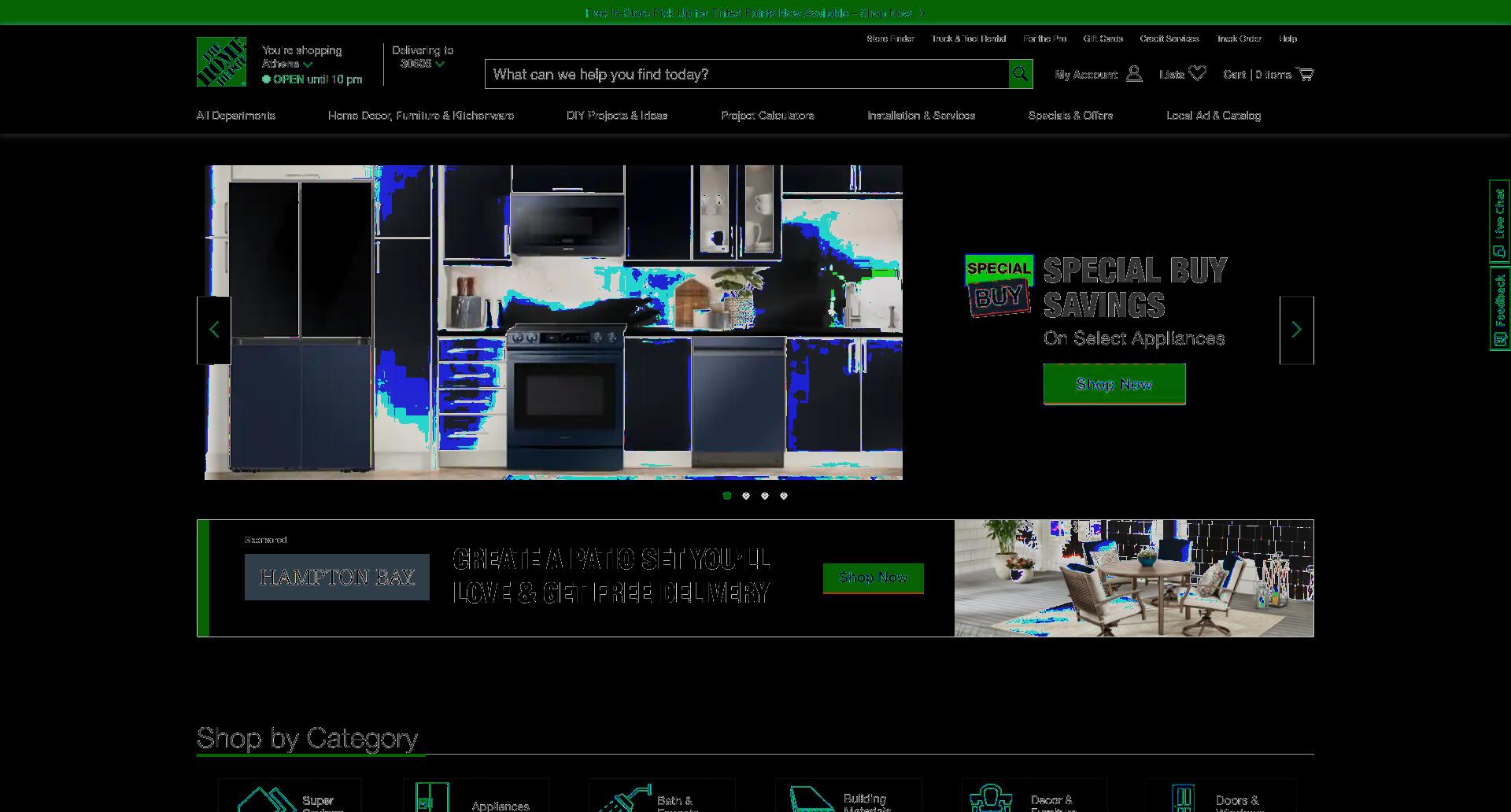The image size is (1511, 812).
Task: Click the Cart 0 items label
Action: click(1257, 75)
